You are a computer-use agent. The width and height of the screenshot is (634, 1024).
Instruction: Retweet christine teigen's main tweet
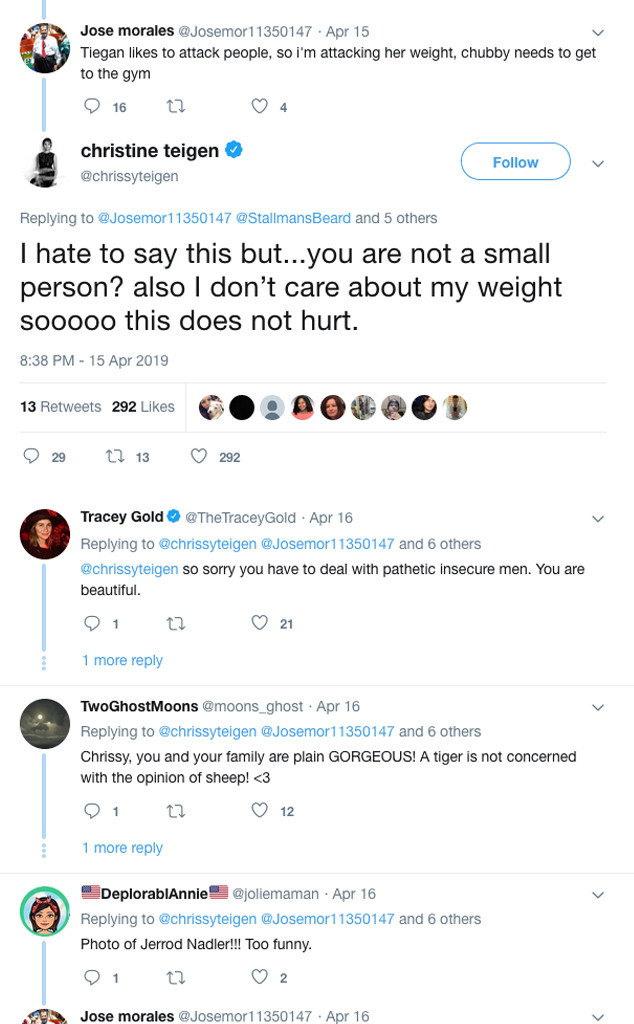115,456
